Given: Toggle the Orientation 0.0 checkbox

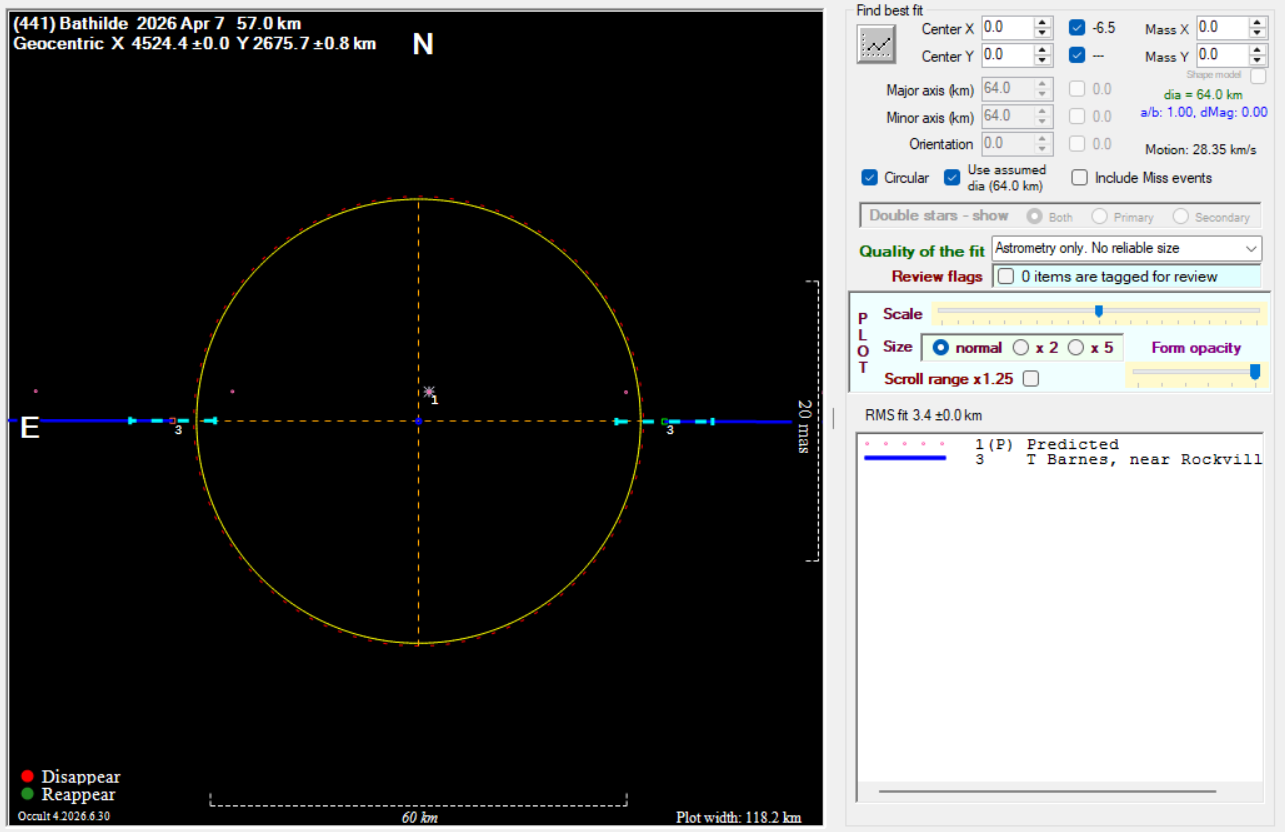Looking at the screenshot, I should point(1077,144).
